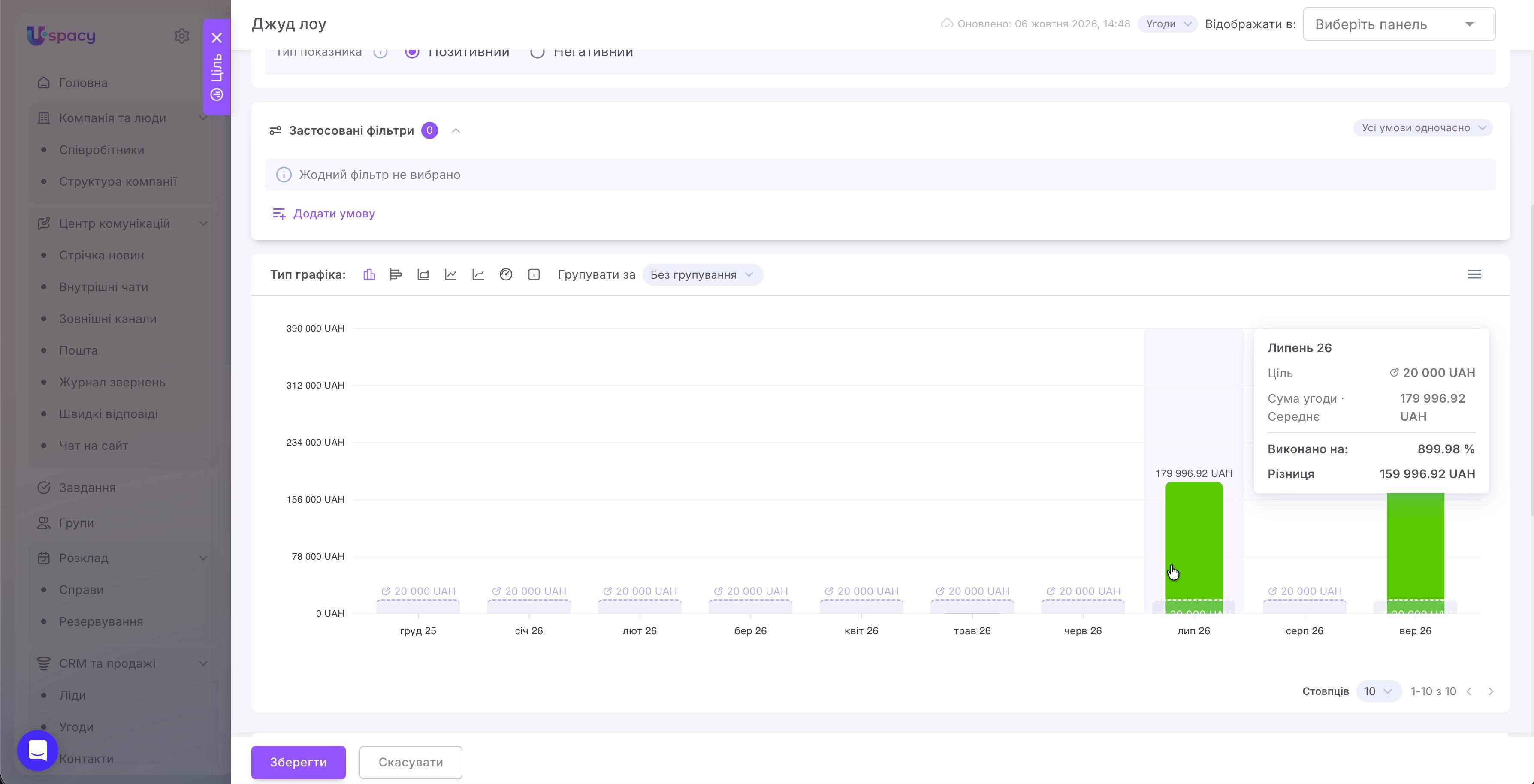Click the green лип 26 bar
1534x784 pixels.
pyautogui.click(x=1193, y=548)
